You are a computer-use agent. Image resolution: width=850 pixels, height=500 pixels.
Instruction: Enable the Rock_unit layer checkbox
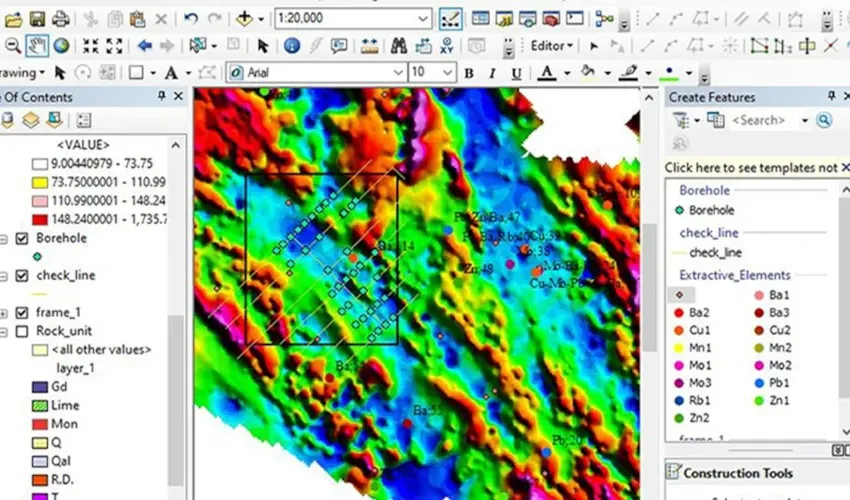pyautogui.click(x=22, y=331)
